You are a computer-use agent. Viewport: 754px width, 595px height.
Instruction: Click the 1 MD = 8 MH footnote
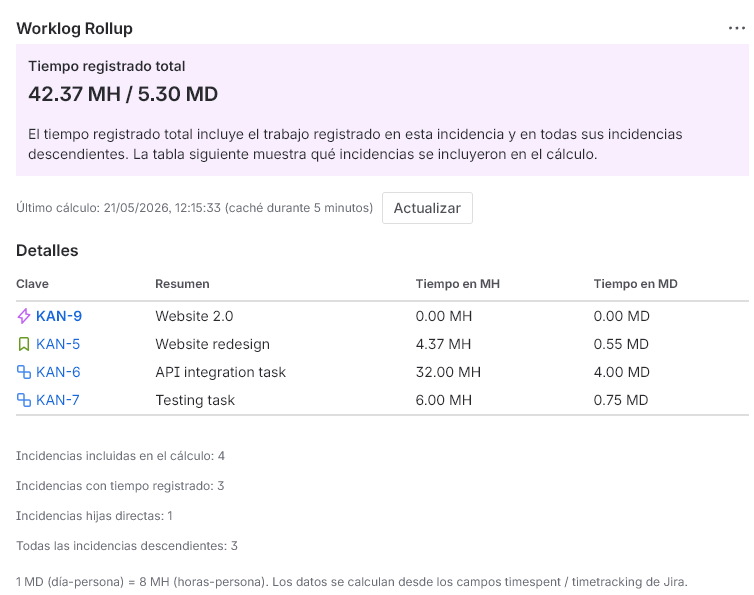tap(352, 582)
